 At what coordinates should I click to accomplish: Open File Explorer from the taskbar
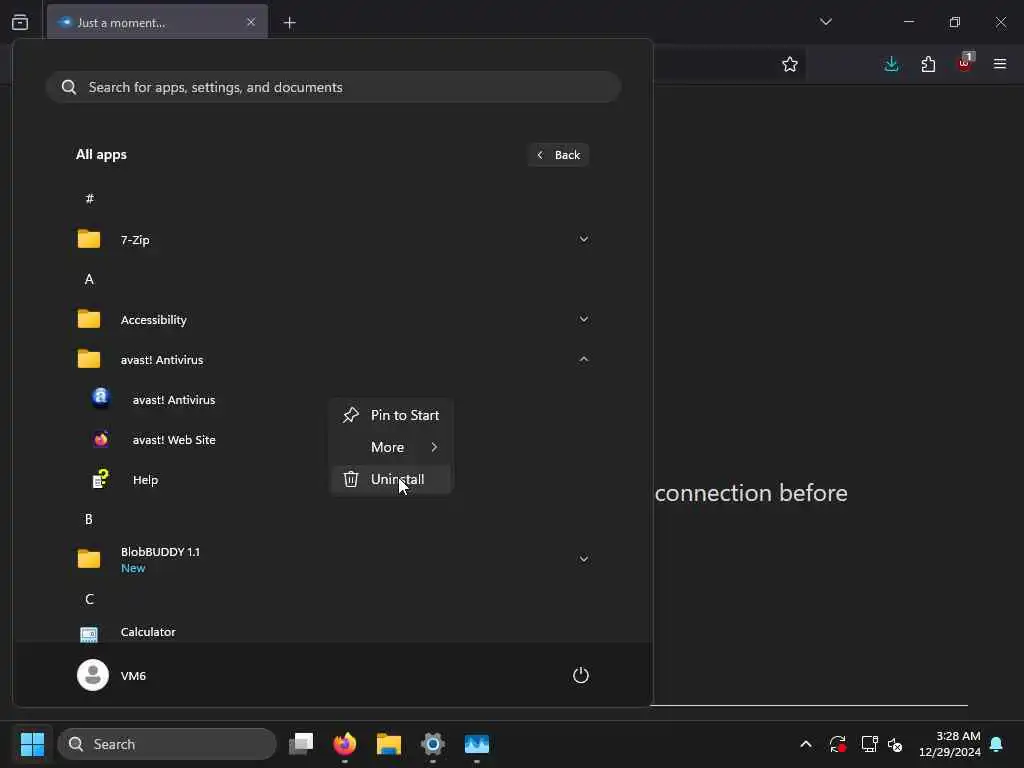point(389,744)
